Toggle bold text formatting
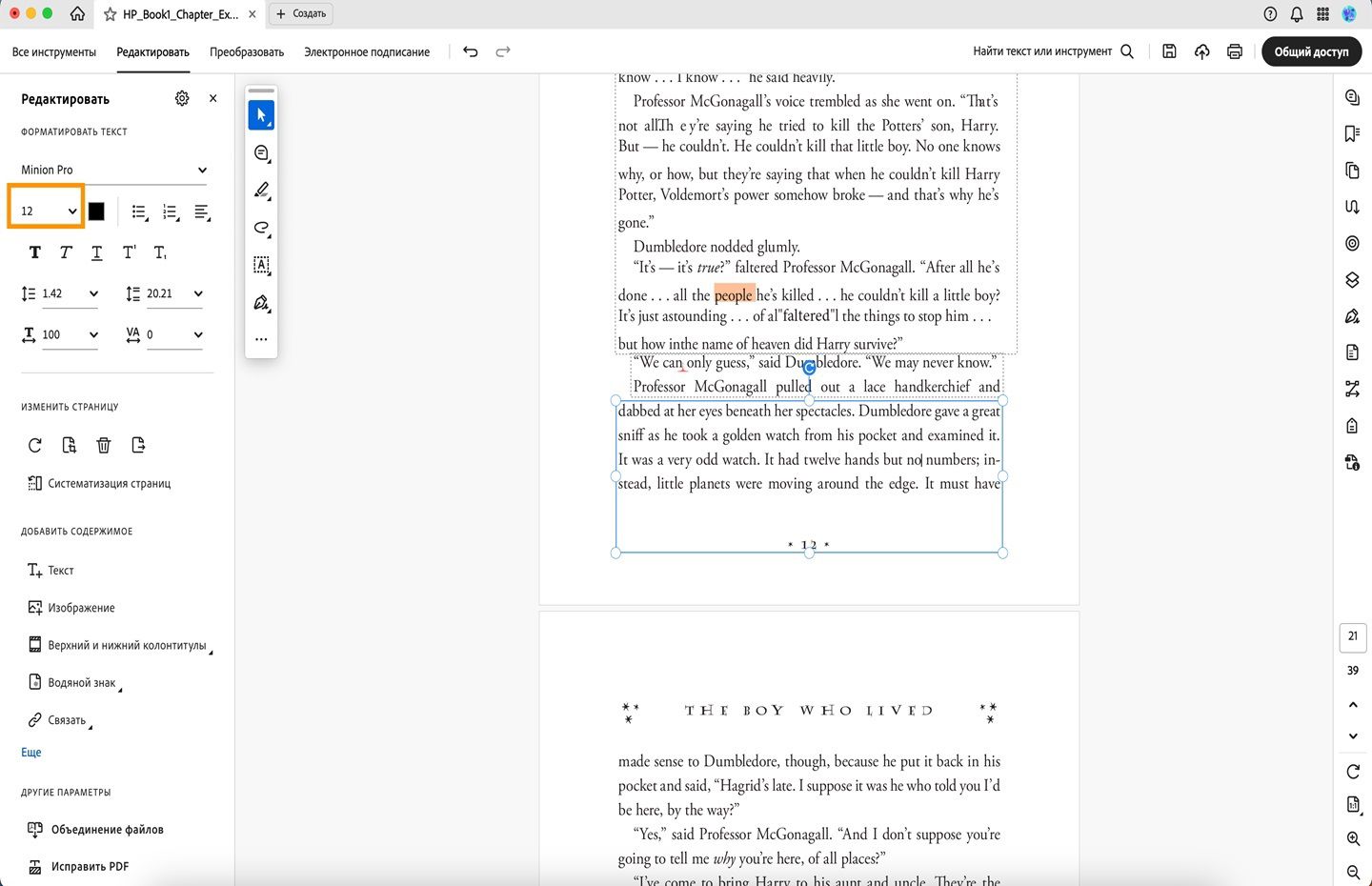This screenshot has width=1372, height=886. [x=35, y=252]
